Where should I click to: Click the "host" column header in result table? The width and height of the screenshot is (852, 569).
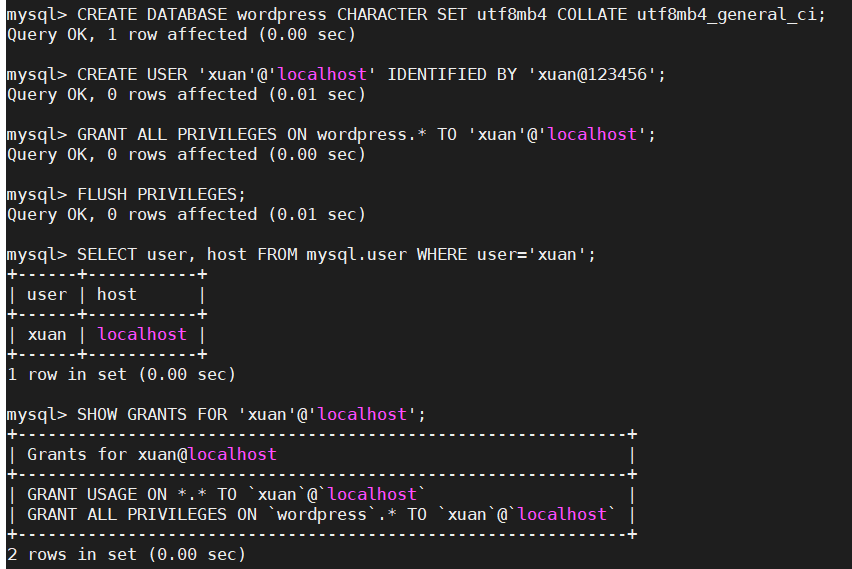point(117,294)
